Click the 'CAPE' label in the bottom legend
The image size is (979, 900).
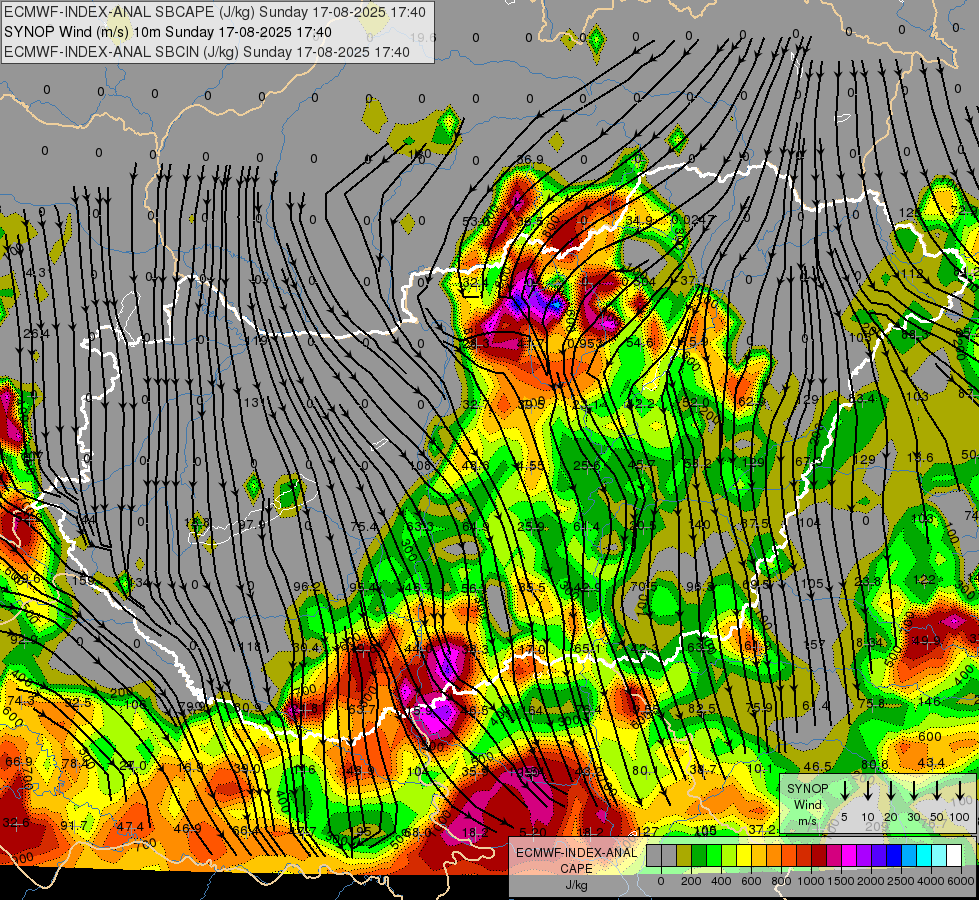click(576, 869)
